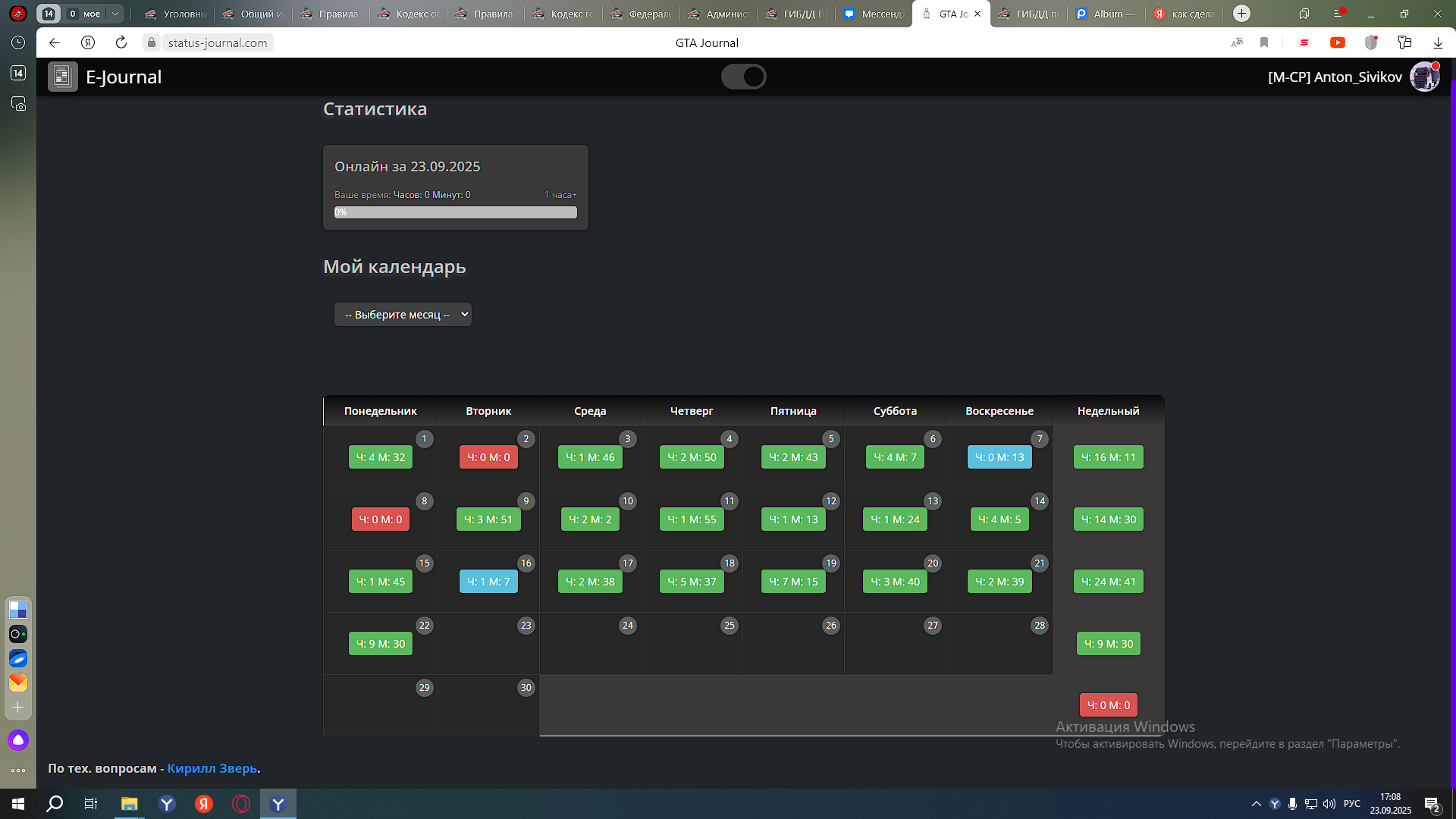Select Friday the 19th 'Ч: 7 М: 15' badge
1456x819 pixels.
[x=793, y=582]
